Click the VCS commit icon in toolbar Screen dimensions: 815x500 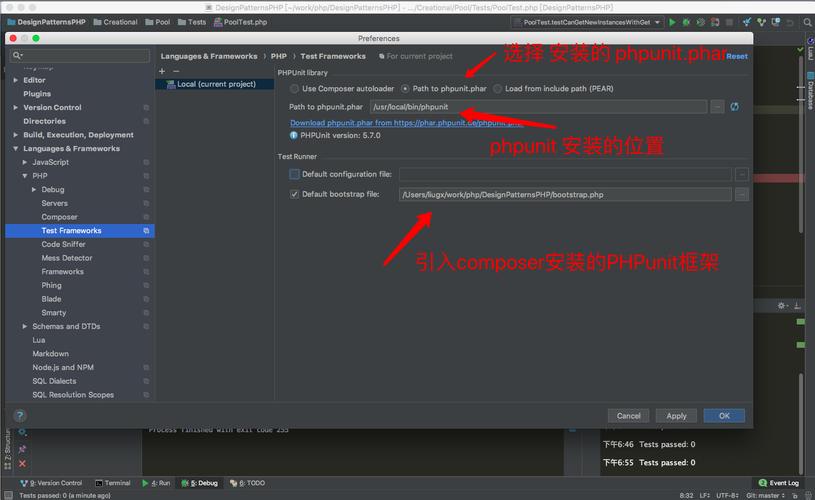pos(761,22)
